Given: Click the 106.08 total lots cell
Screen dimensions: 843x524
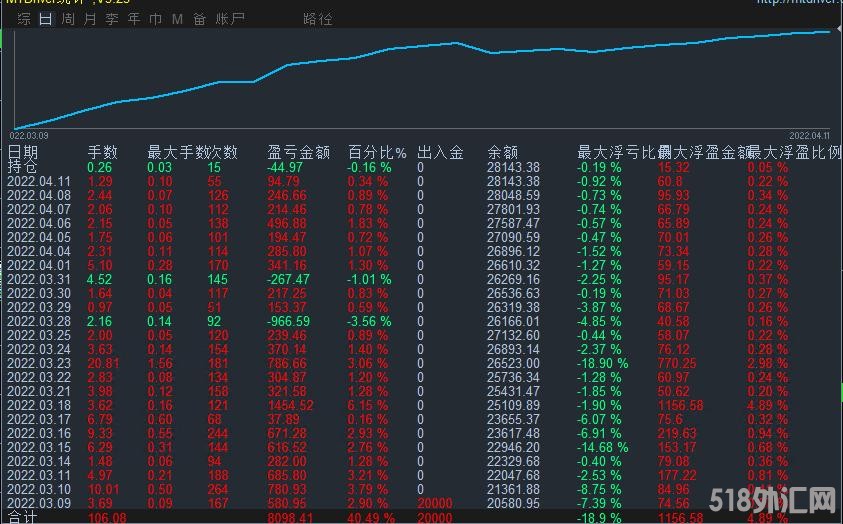Looking at the screenshot, I should pyautogui.click(x=107, y=518).
